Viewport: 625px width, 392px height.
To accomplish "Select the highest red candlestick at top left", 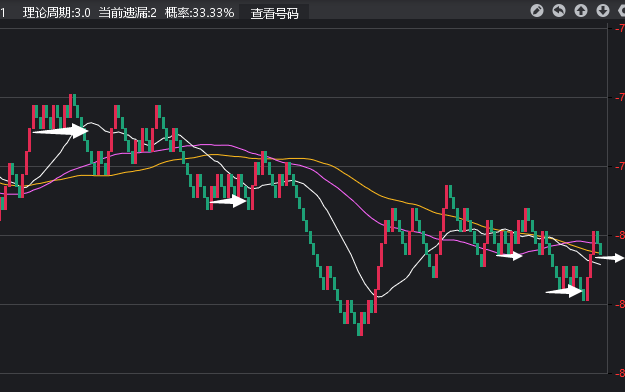I will pos(71,106).
